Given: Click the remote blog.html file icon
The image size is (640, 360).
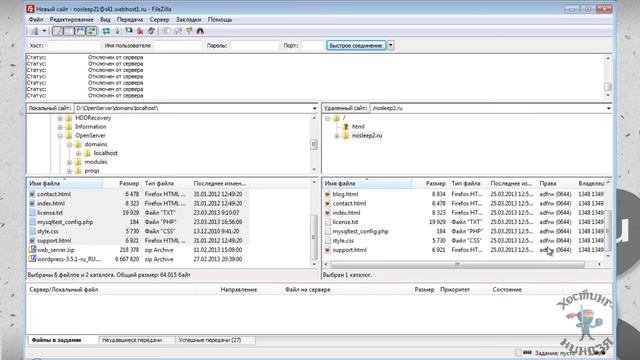Looking at the screenshot, I should [x=327, y=194].
